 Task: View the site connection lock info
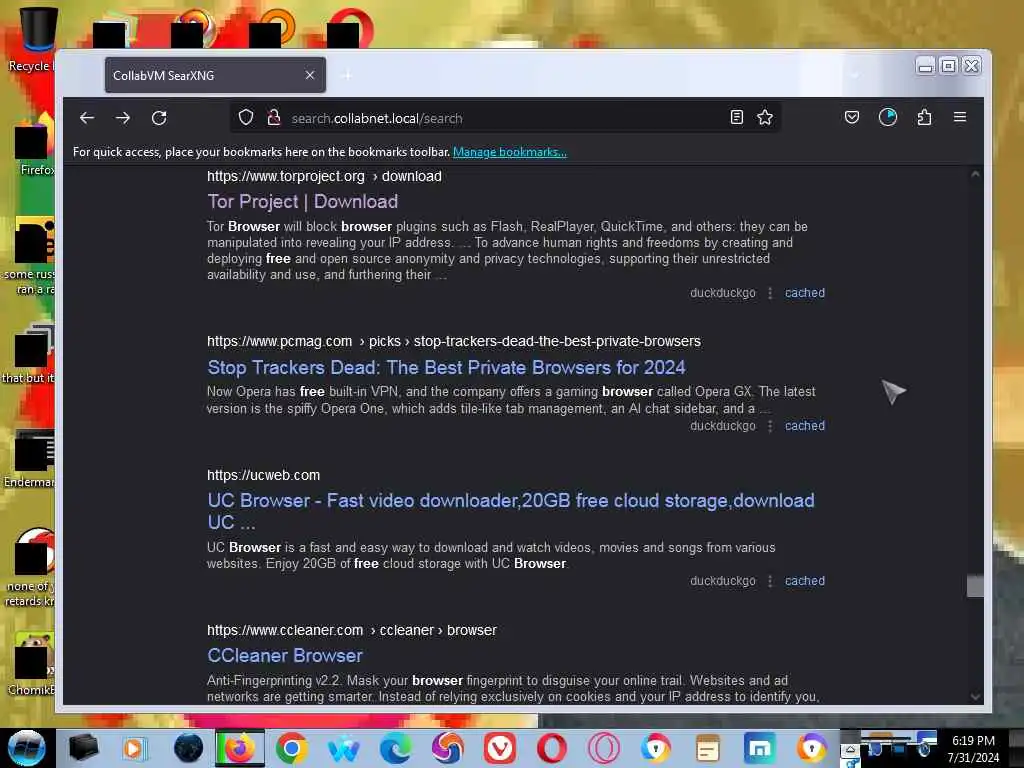coord(274,118)
